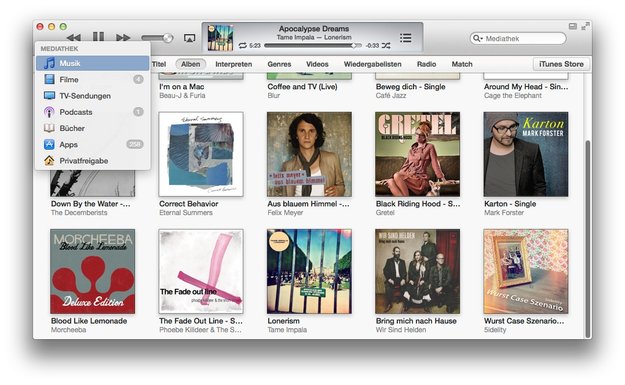
Task: Open the AirPlay output icon
Action: [x=189, y=38]
